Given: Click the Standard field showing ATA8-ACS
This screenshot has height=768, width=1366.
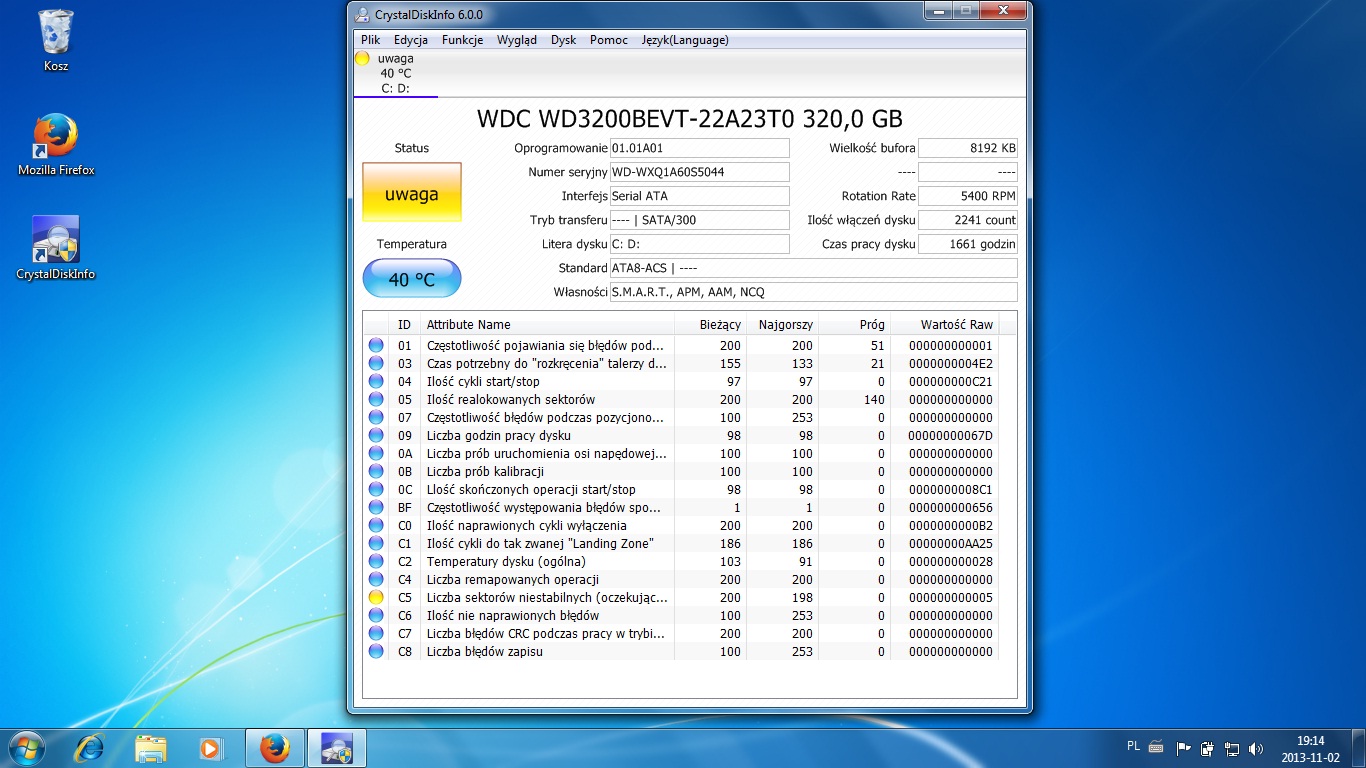Looking at the screenshot, I should tap(813, 268).
